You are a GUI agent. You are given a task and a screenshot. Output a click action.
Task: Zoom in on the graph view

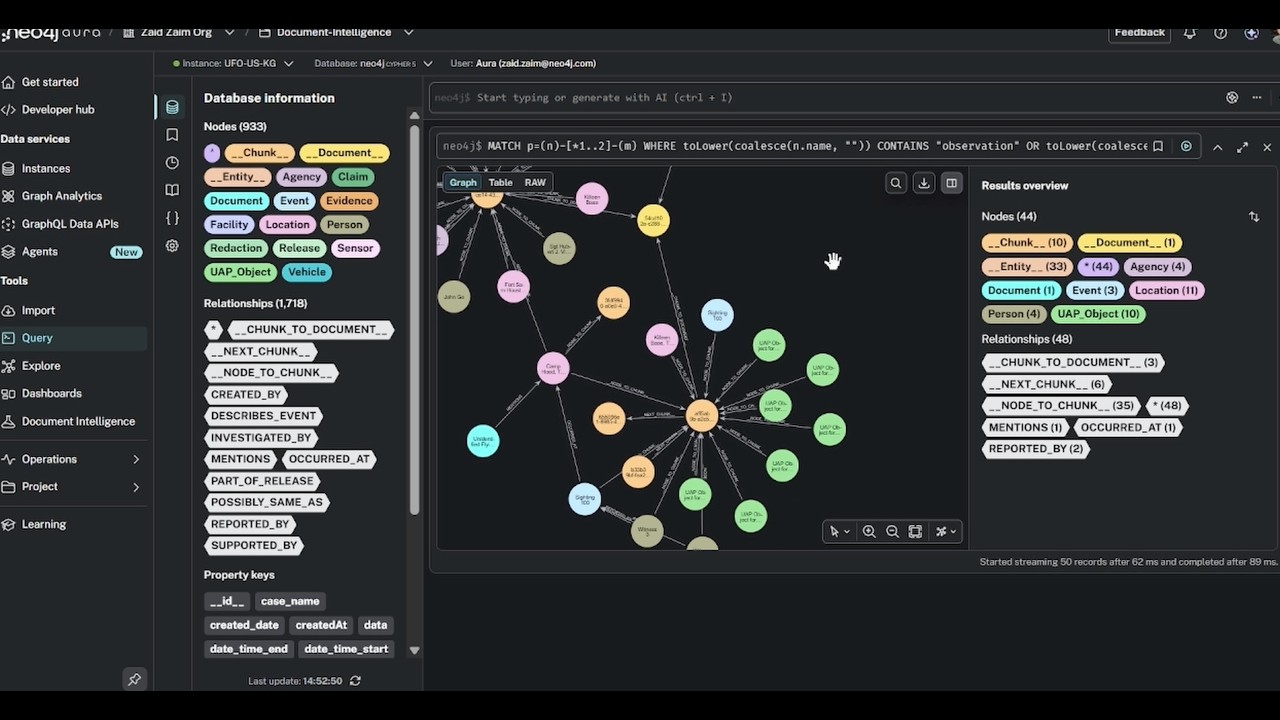click(869, 532)
